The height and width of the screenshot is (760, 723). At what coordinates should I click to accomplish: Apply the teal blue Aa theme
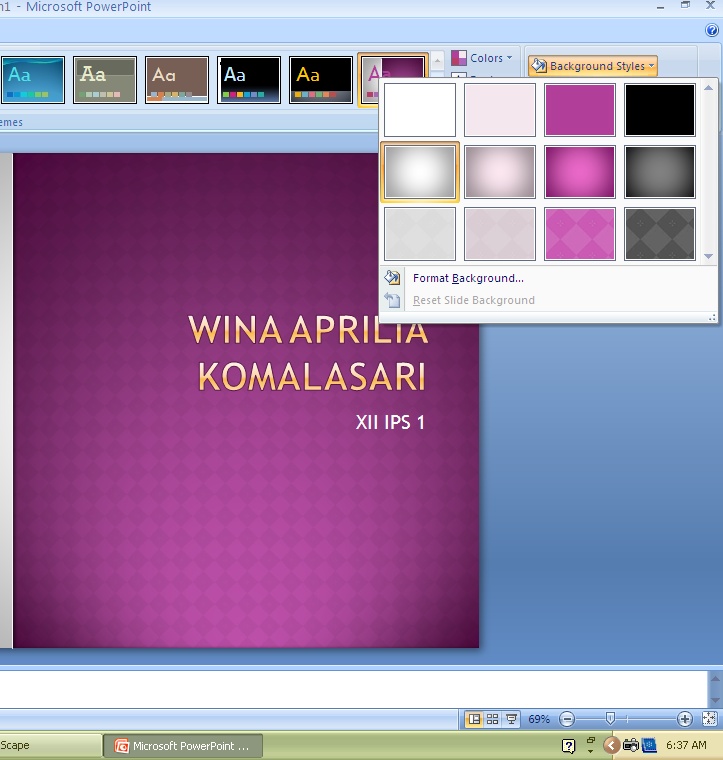point(33,80)
